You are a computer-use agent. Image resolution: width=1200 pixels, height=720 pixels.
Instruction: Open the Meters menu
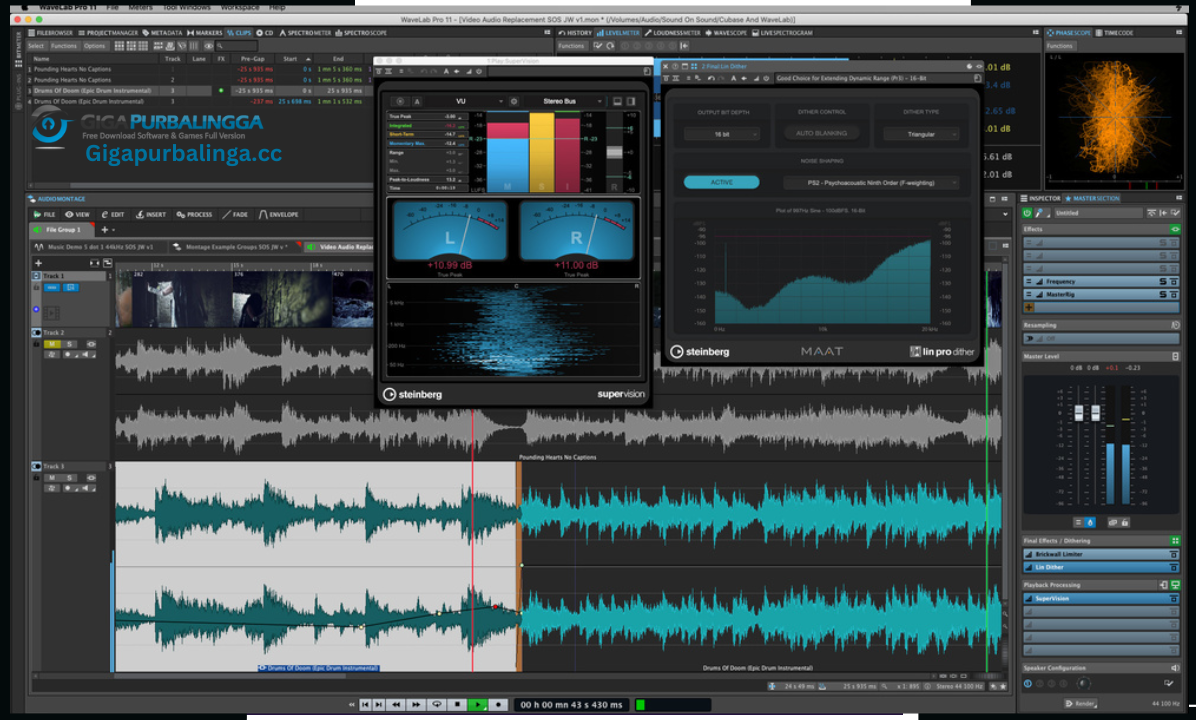point(143,7)
